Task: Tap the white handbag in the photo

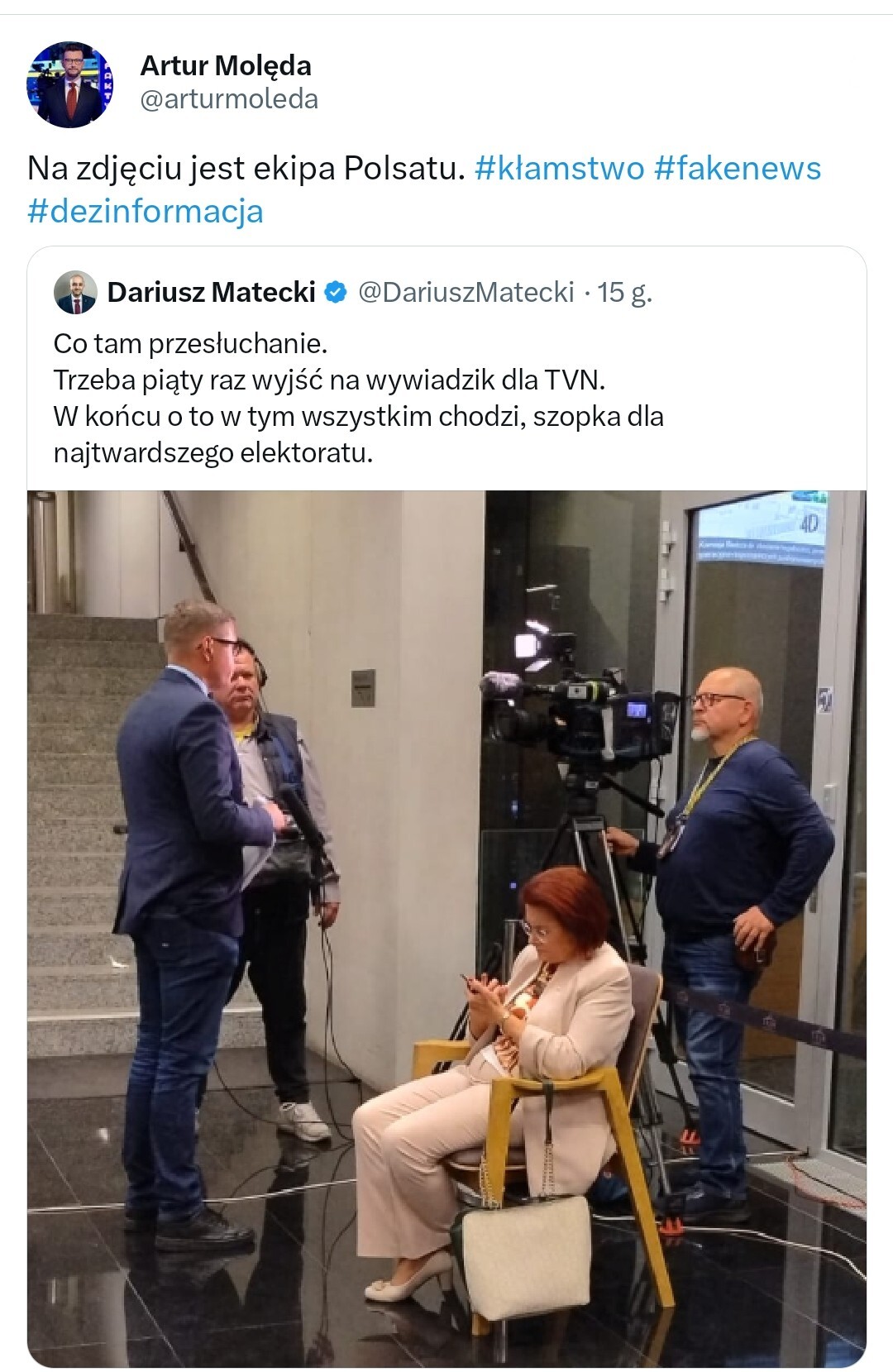Action: 525,1254
